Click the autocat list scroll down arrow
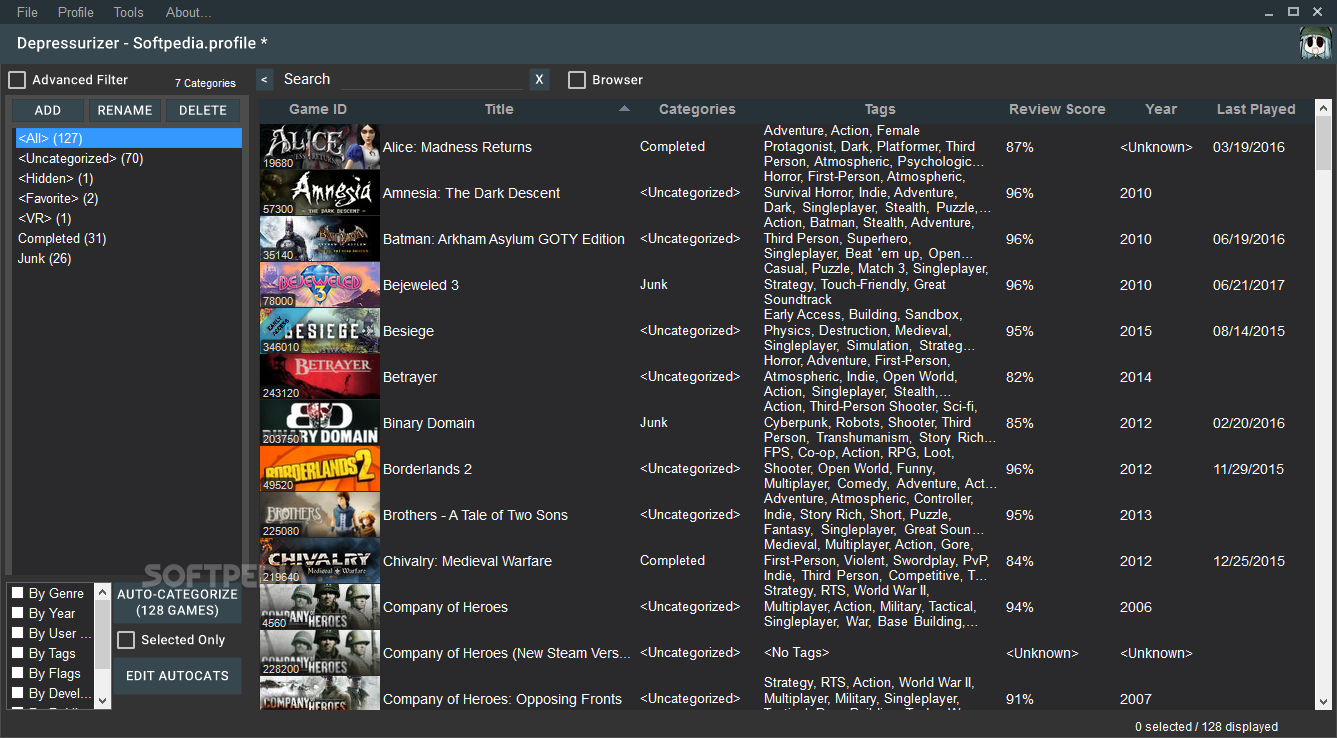The image size is (1337, 738). pyautogui.click(x=102, y=702)
